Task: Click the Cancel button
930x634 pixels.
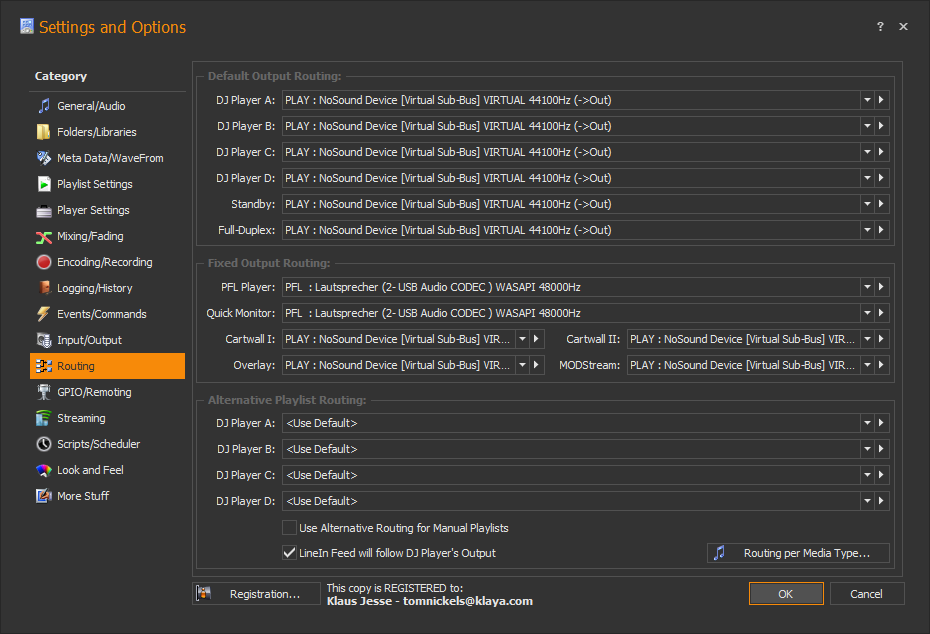Action: 867,594
